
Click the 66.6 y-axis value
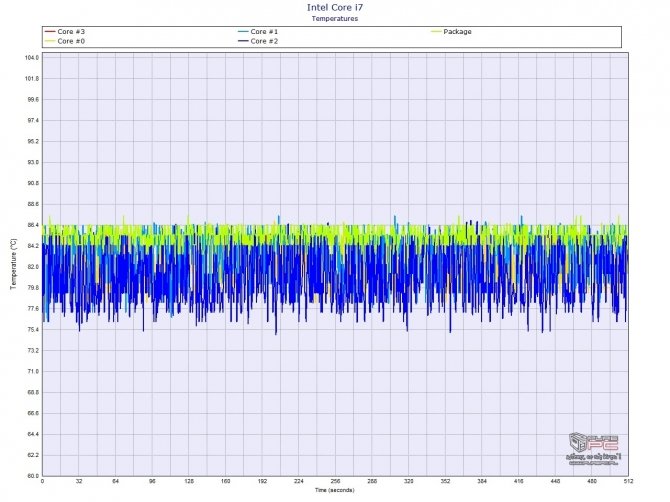click(32, 414)
